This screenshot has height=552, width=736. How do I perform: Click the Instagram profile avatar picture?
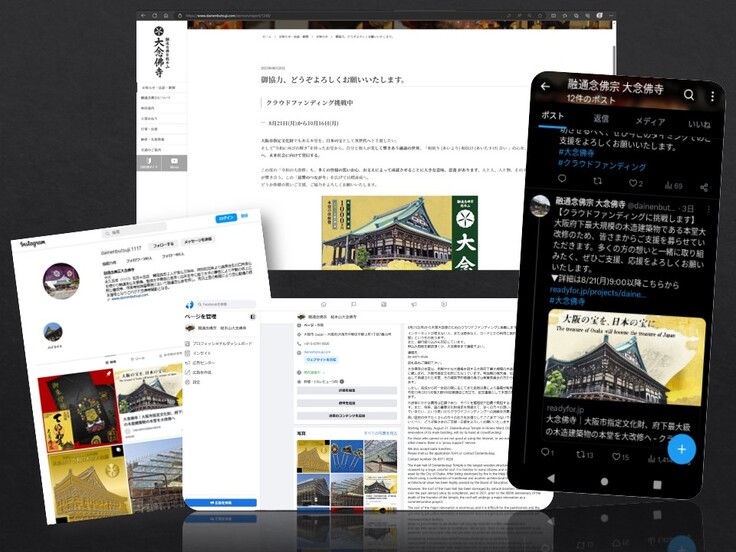60,280
